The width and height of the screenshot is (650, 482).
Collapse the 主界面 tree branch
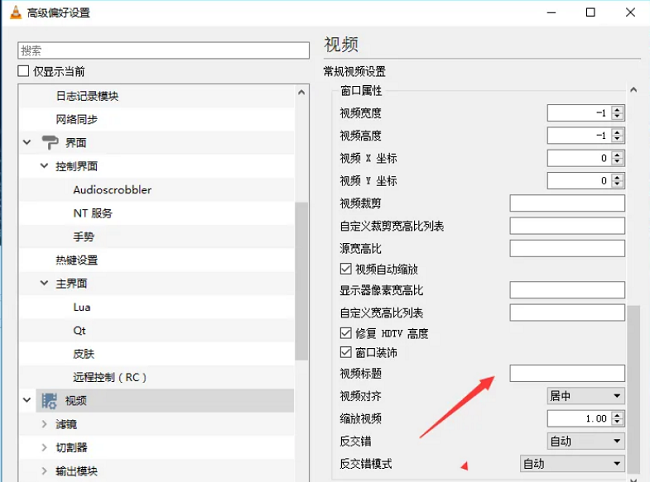[44, 283]
